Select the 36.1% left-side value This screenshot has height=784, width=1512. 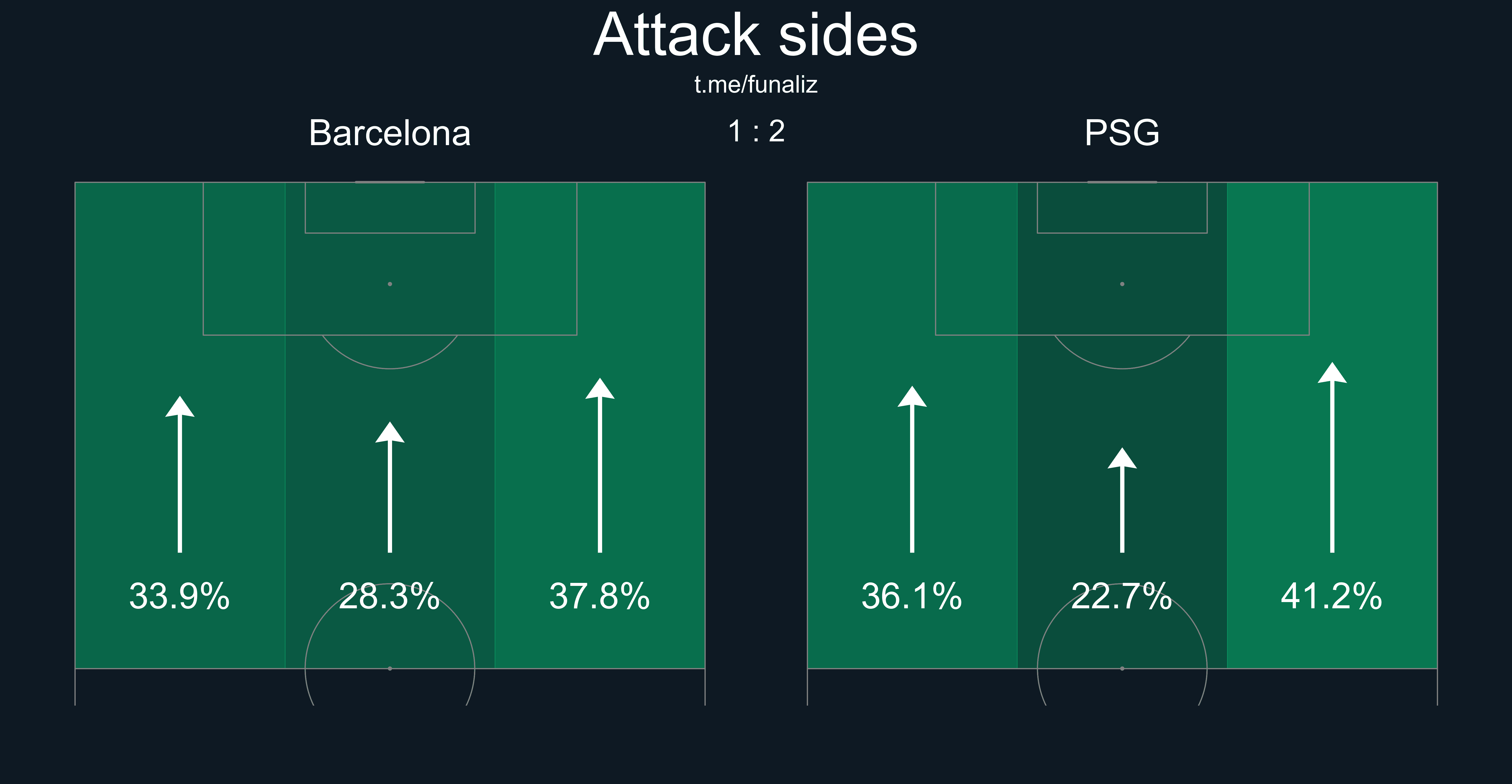[912, 597]
